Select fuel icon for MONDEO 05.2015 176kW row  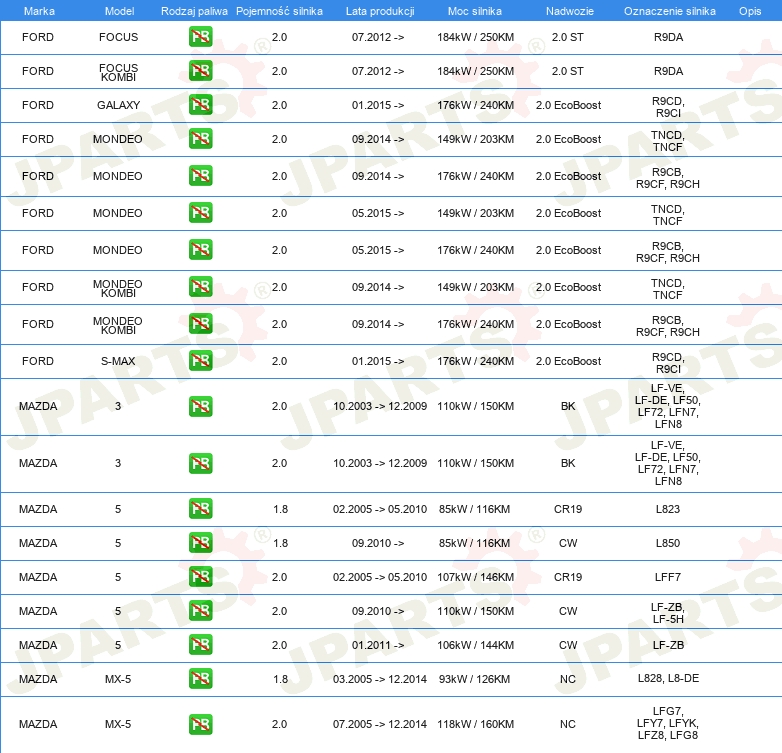point(200,249)
